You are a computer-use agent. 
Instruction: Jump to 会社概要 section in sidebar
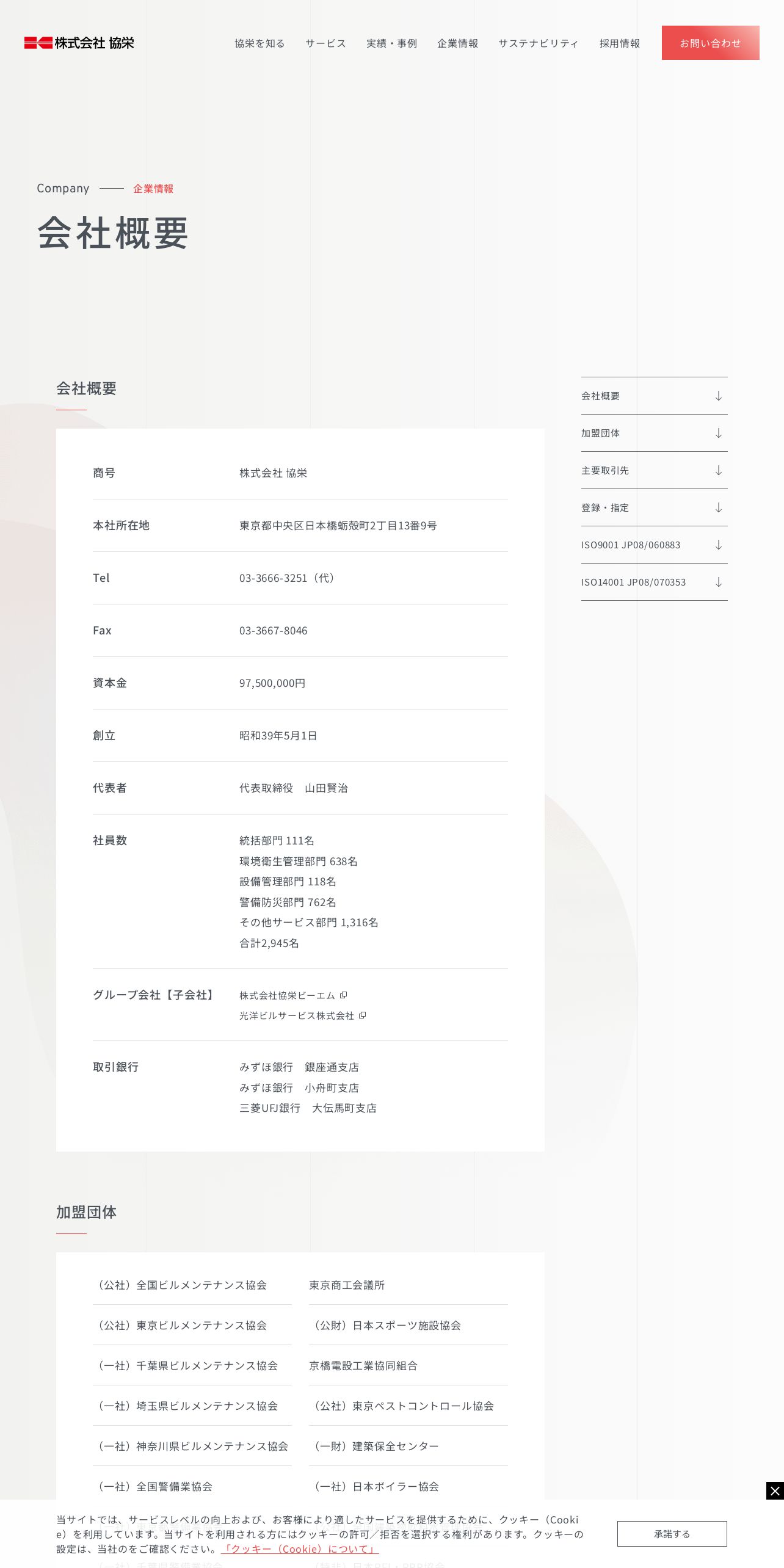pos(655,396)
